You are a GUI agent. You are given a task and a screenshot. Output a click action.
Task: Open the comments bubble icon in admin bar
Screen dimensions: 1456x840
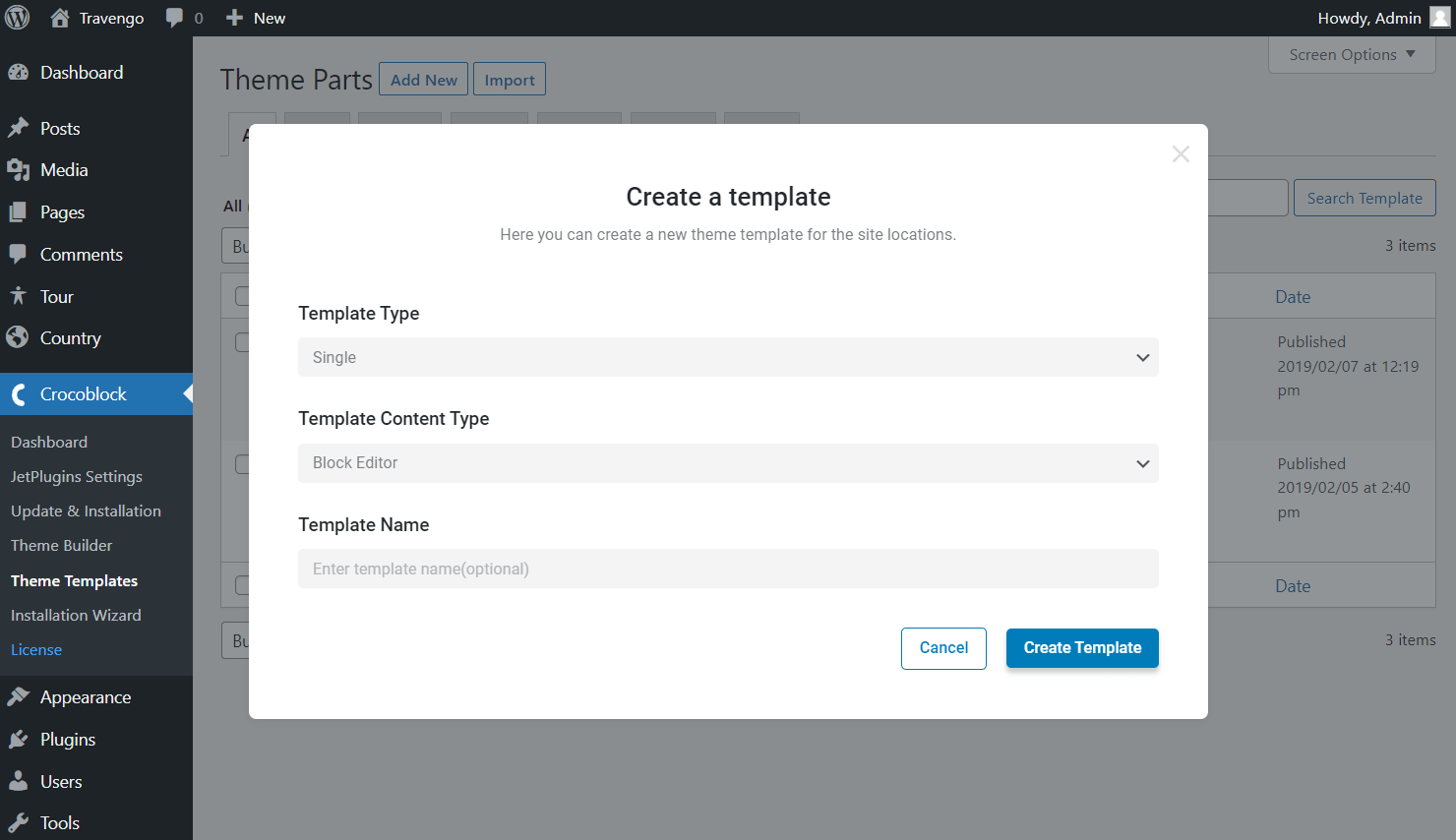[174, 18]
